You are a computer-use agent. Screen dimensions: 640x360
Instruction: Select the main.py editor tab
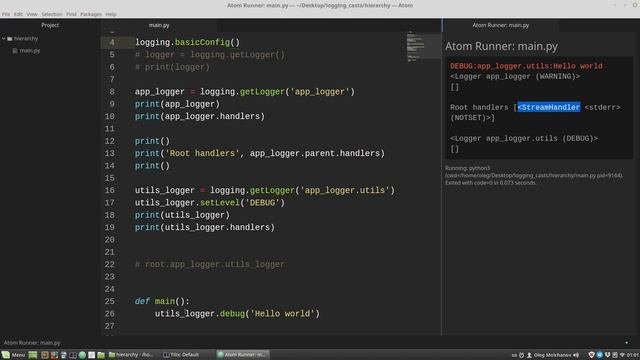click(159, 25)
